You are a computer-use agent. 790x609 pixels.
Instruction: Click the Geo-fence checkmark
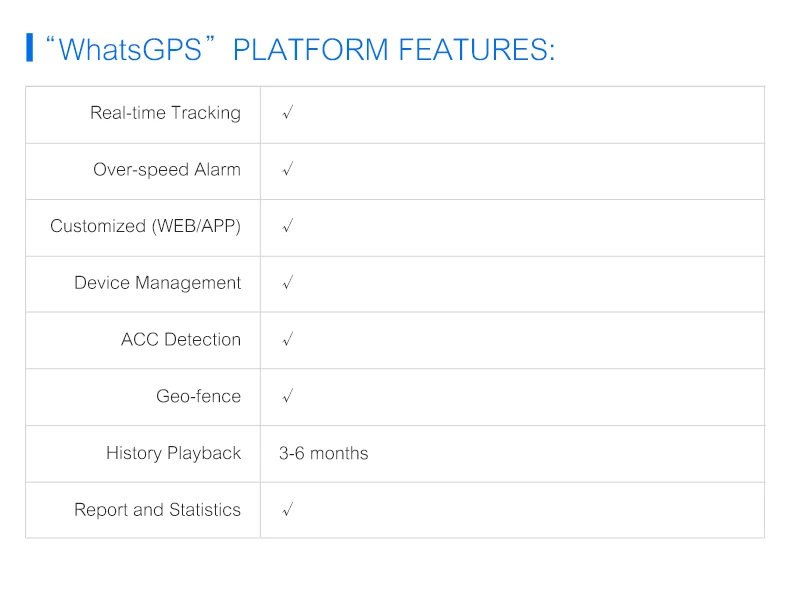(x=287, y=396)
